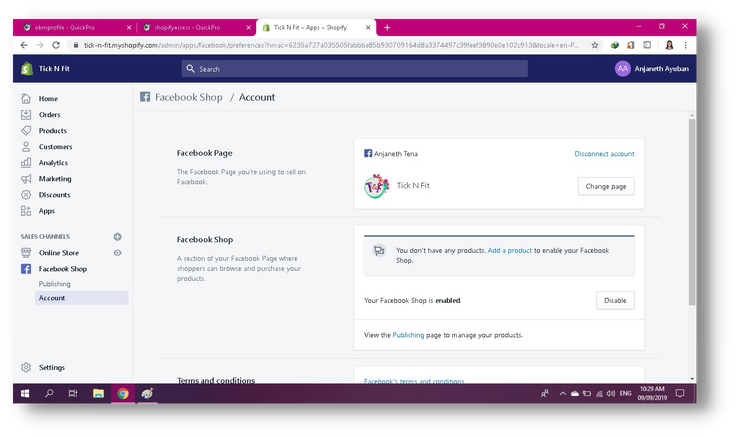Image resolution: width=736 pixels, height=437 pixels.
Task: Open Facebook Shop breadcrumb heading
Action: pyautogui.click(x=188, y=97)
